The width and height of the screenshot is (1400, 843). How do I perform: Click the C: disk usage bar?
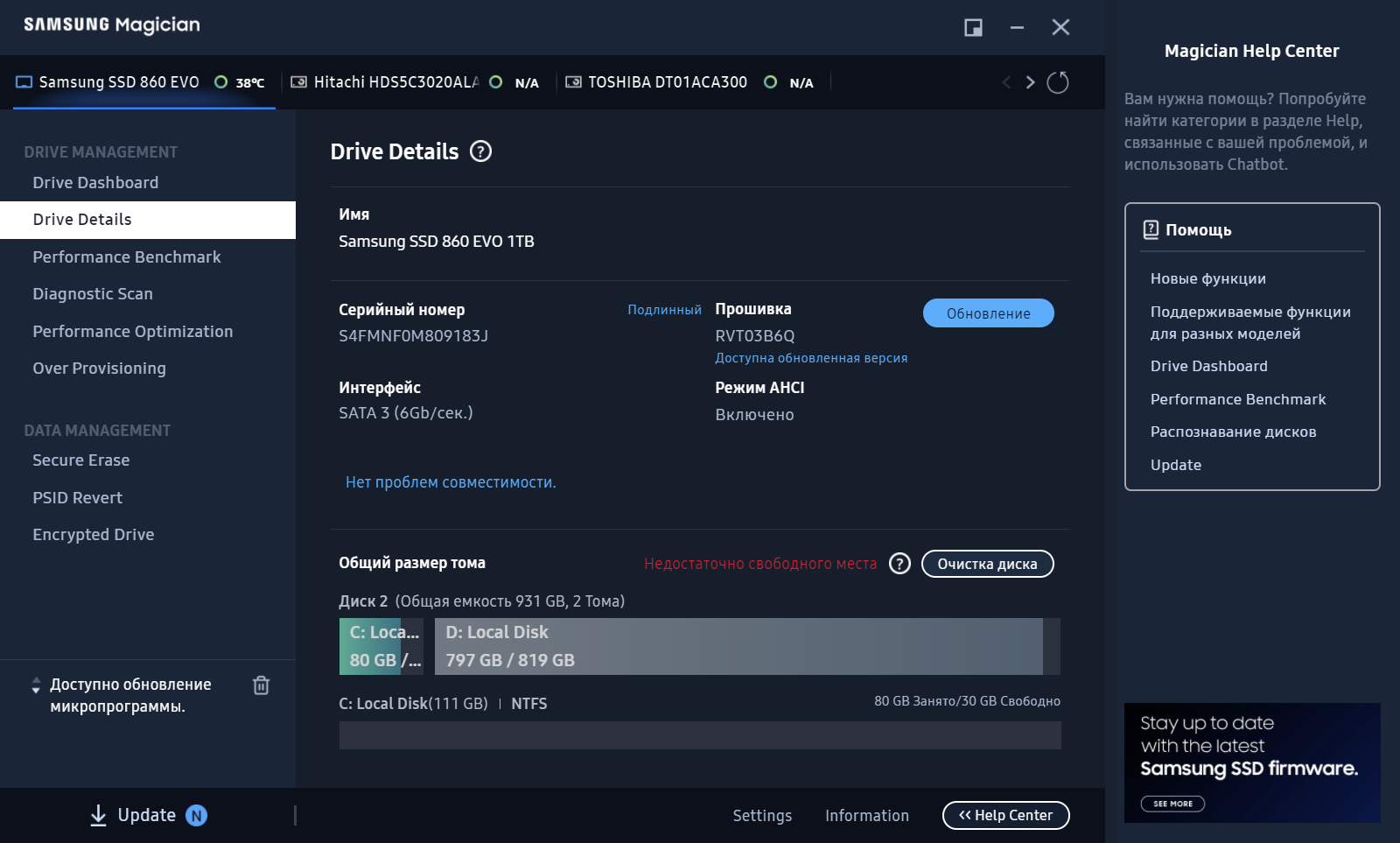(700, 735)
